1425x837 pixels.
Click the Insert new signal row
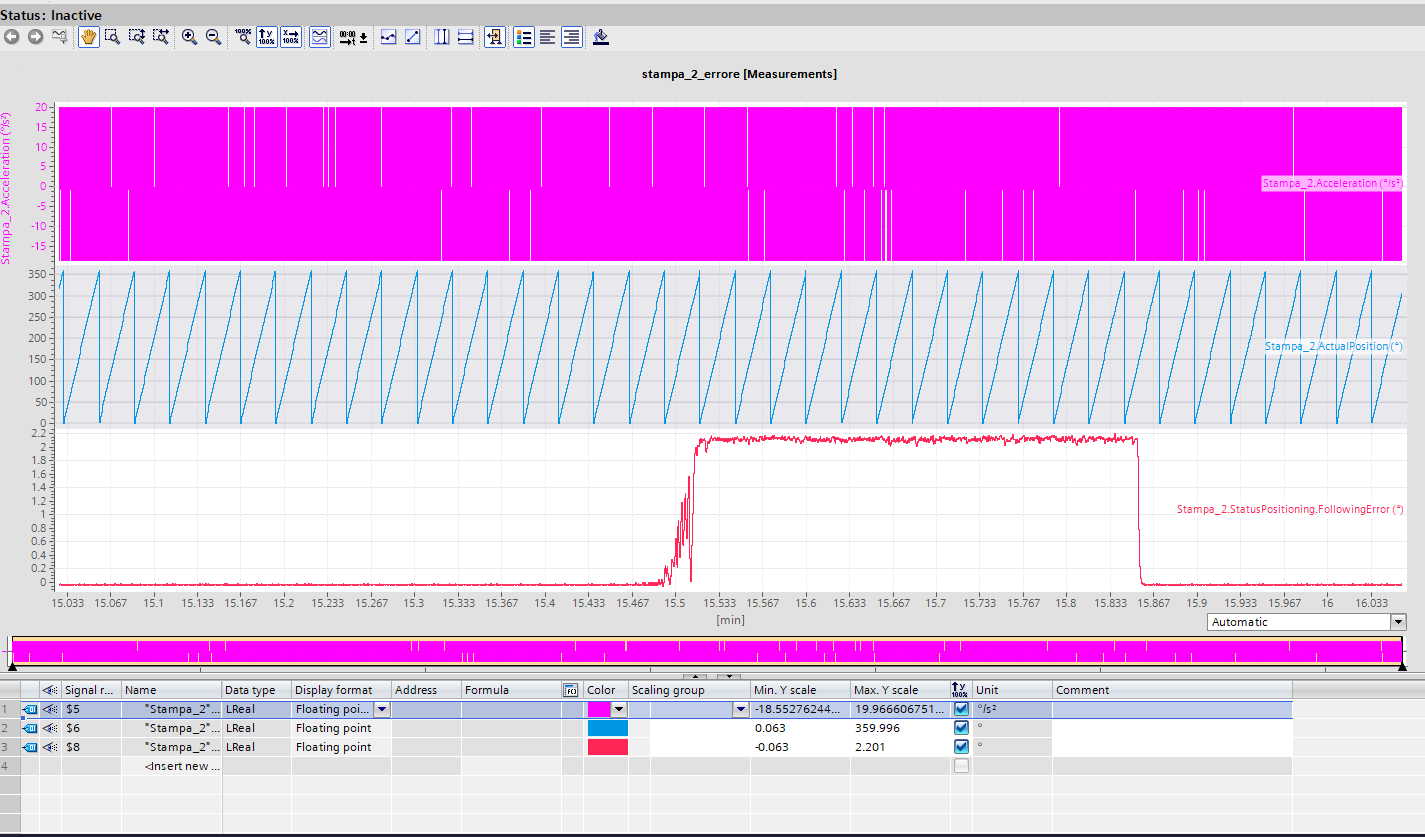[x=183, y=766]
